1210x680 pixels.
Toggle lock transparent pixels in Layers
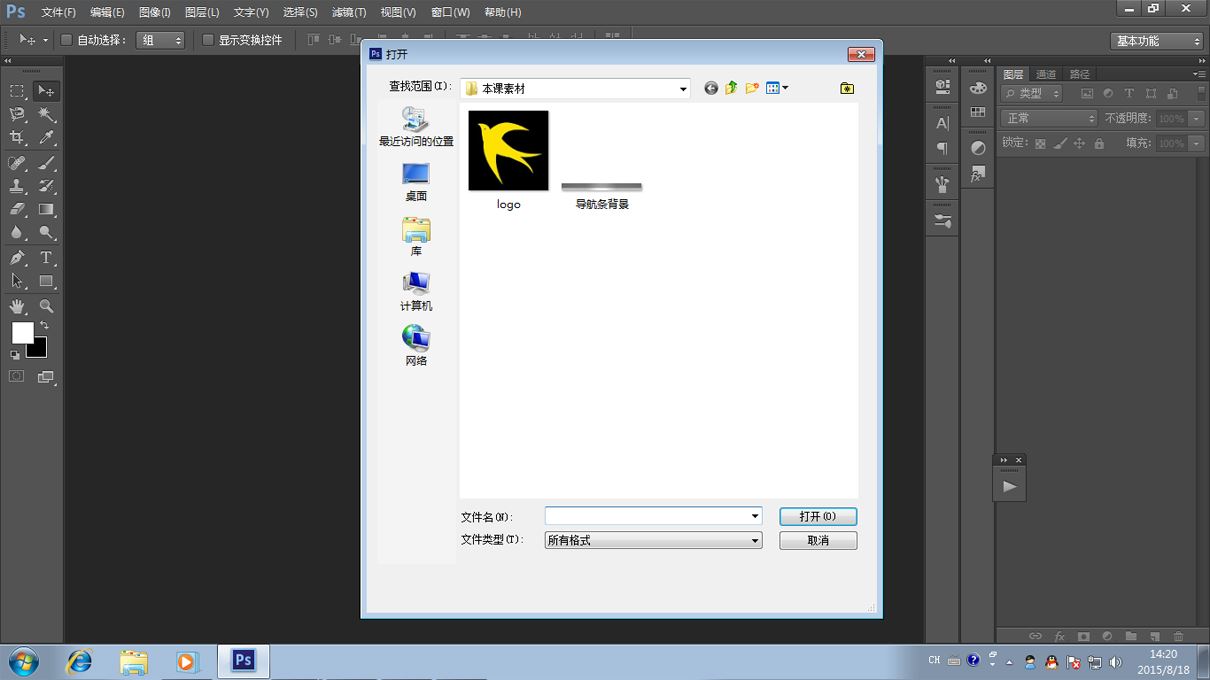(1040, 143)
